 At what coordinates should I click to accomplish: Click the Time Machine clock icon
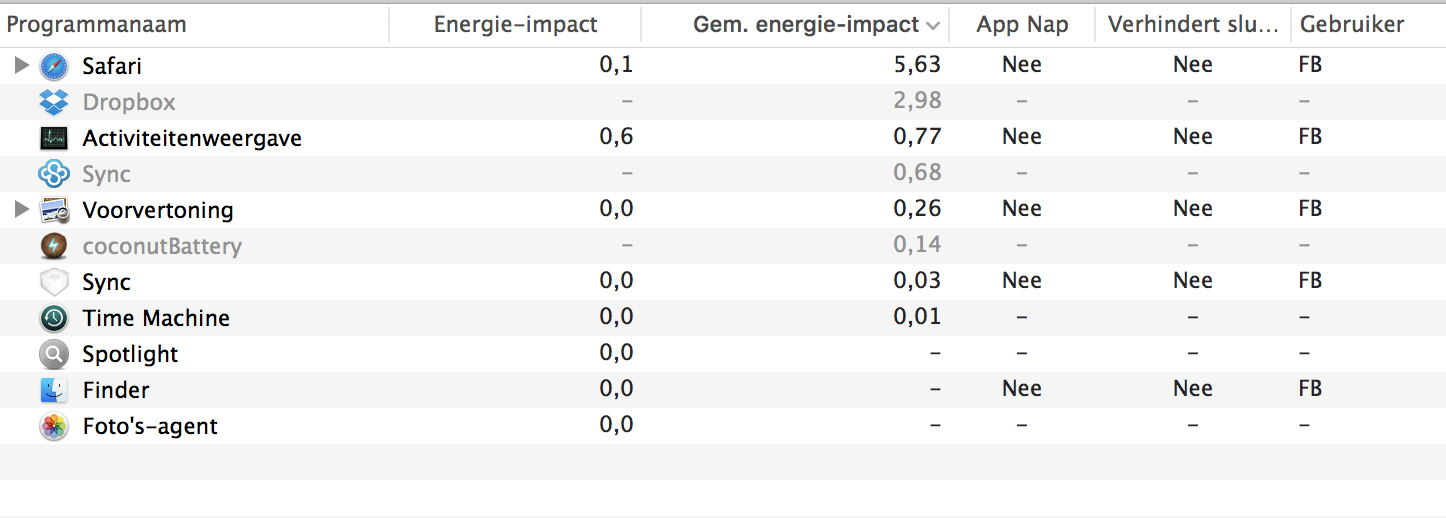coord(54,319)
